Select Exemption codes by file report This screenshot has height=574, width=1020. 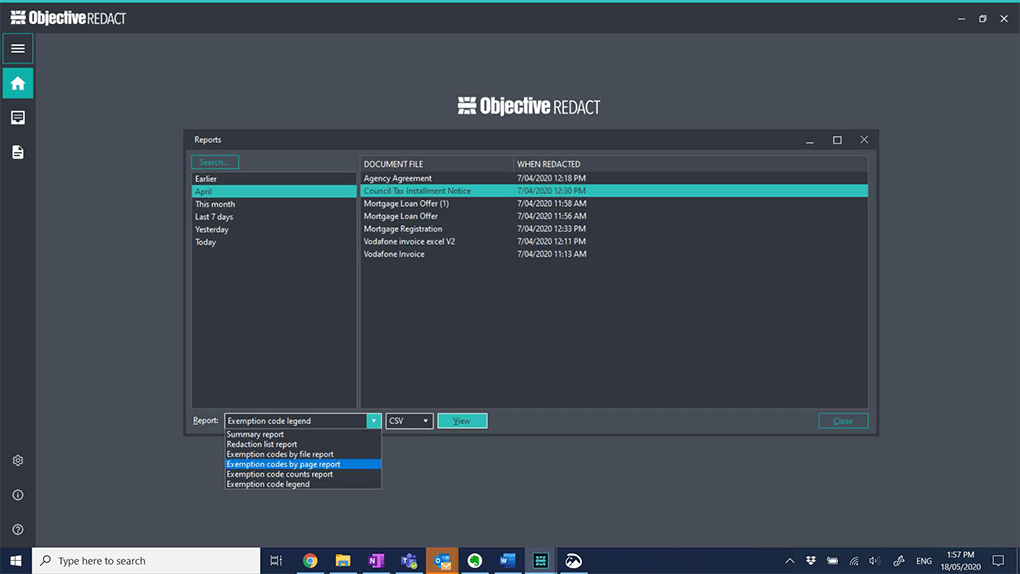pyautogui.click(x=302, y=454)
